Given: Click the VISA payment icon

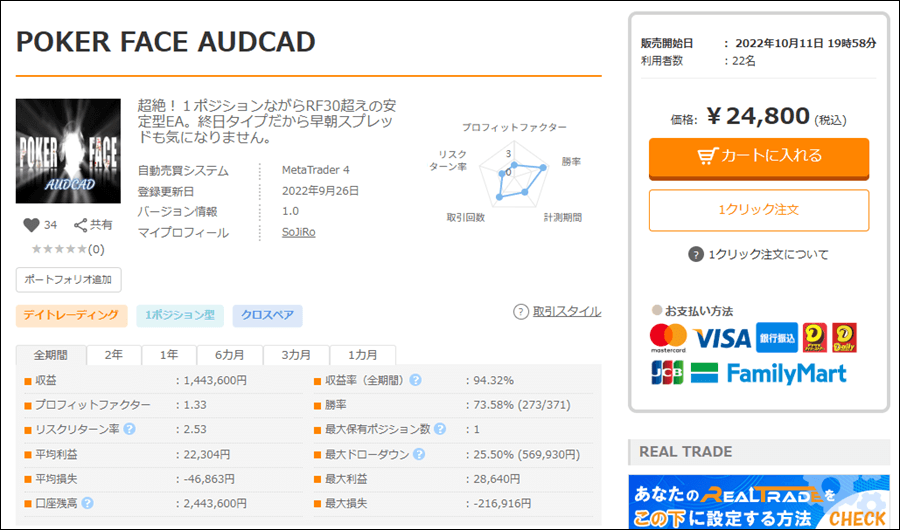Looking at the screenshot, I should pos(721,338).
